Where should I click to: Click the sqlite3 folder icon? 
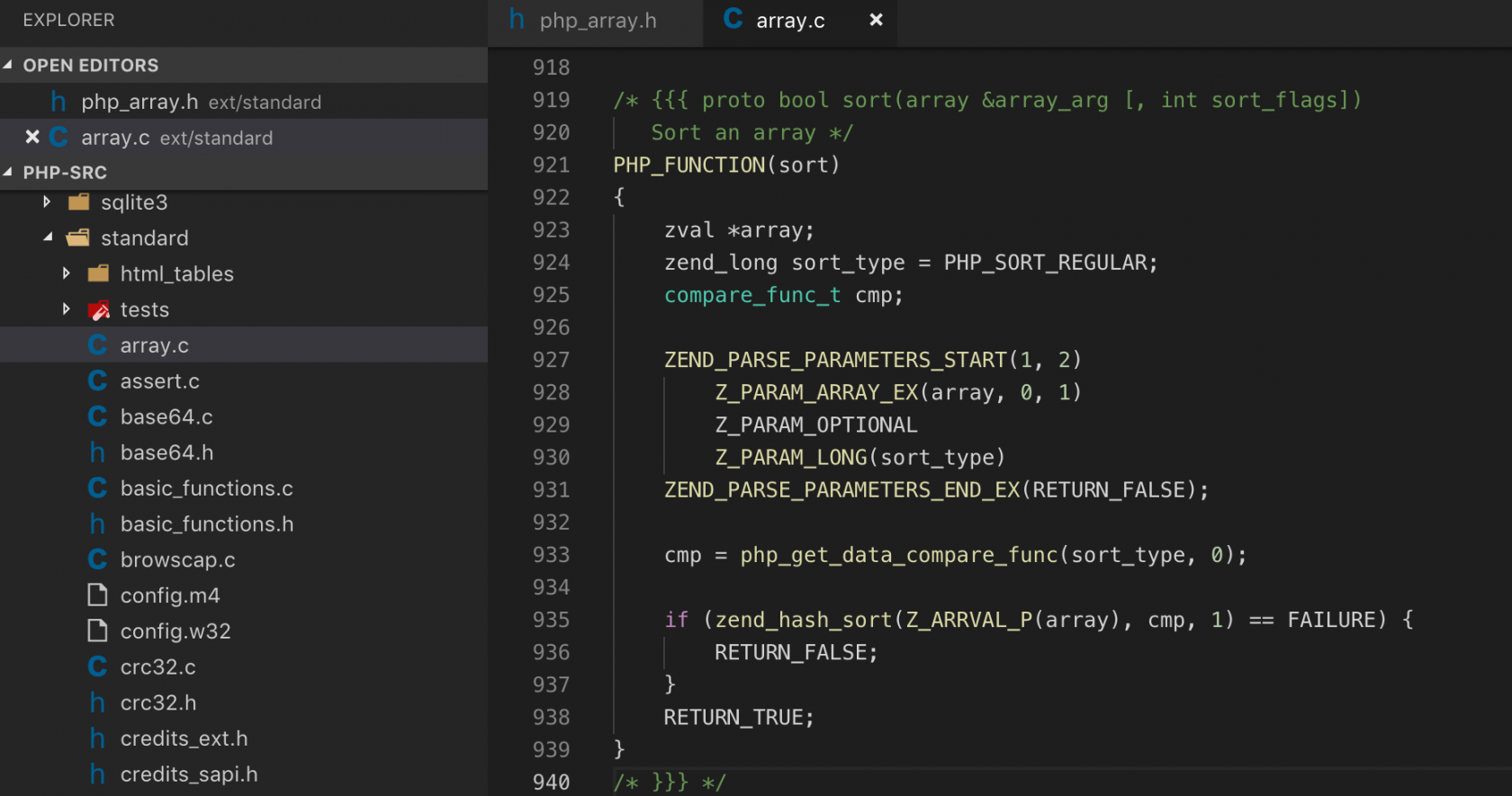78,202
